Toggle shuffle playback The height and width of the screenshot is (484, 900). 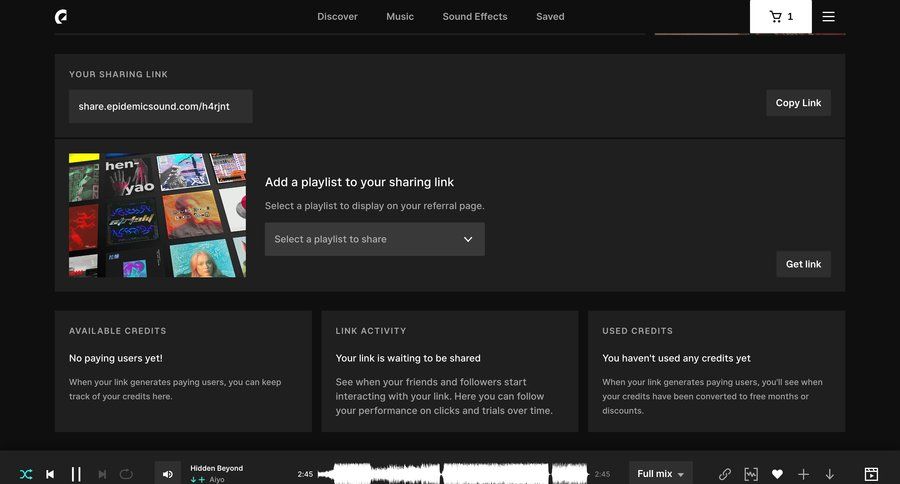click(x=26, y=474)
